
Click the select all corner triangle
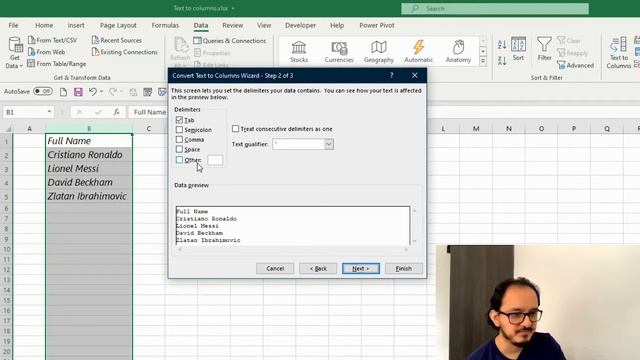[8, 129]
